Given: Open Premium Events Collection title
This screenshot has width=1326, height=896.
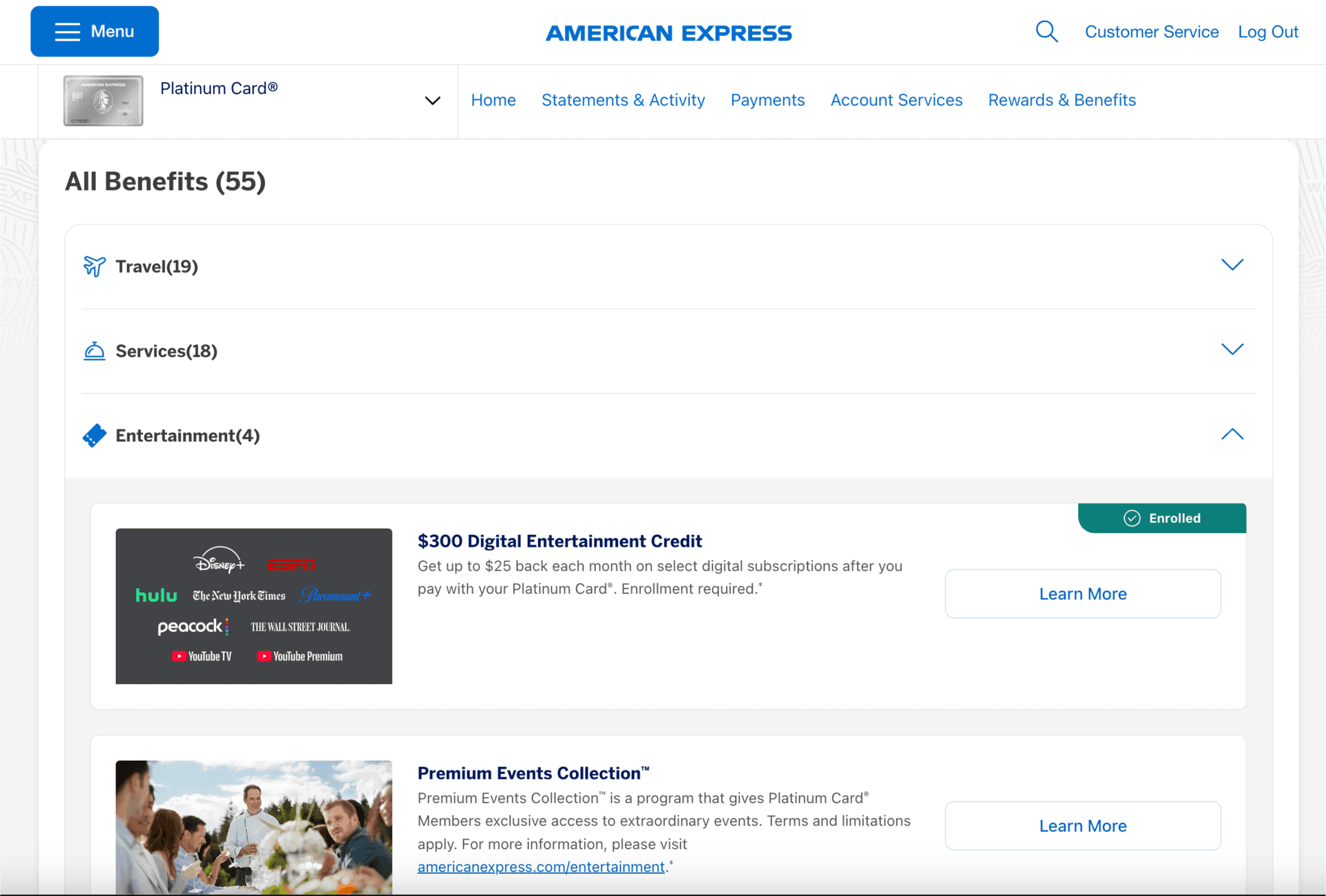Looking at the screenshot, I should [533, 773].
